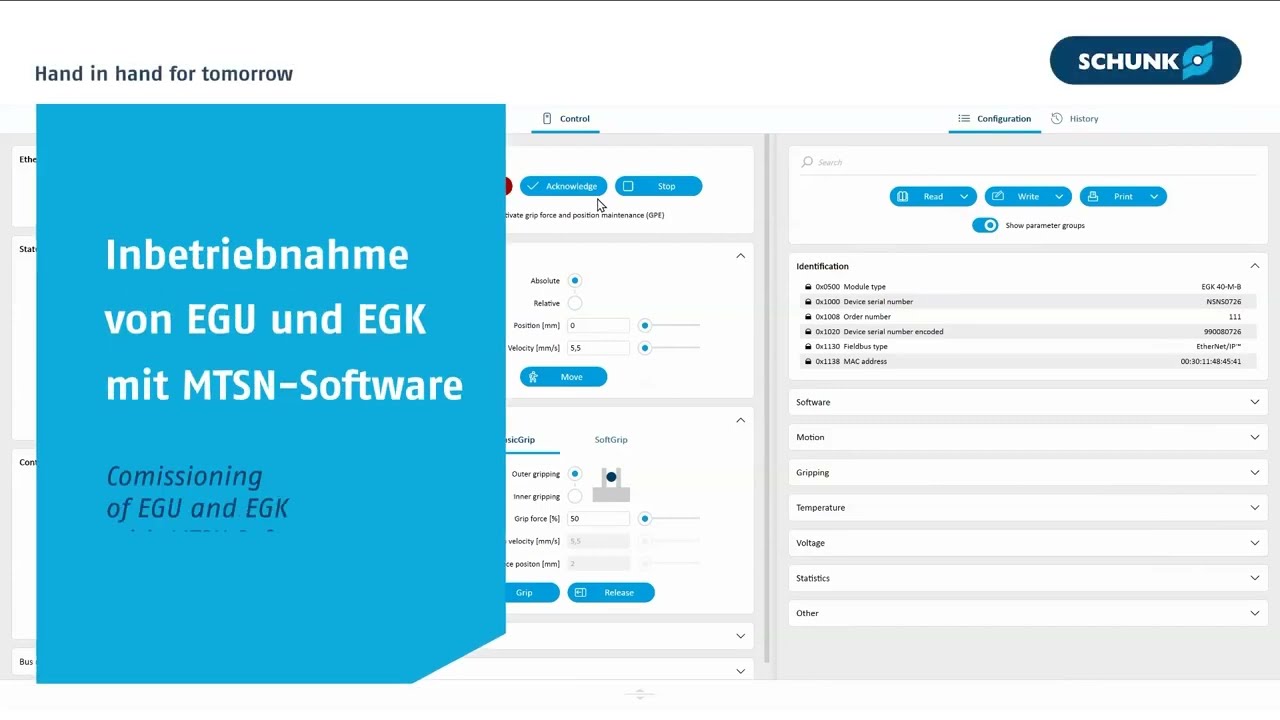Click lock icon for Device serial number encoded
This screenshot has height=720, width=1280.
coord(808,332)
